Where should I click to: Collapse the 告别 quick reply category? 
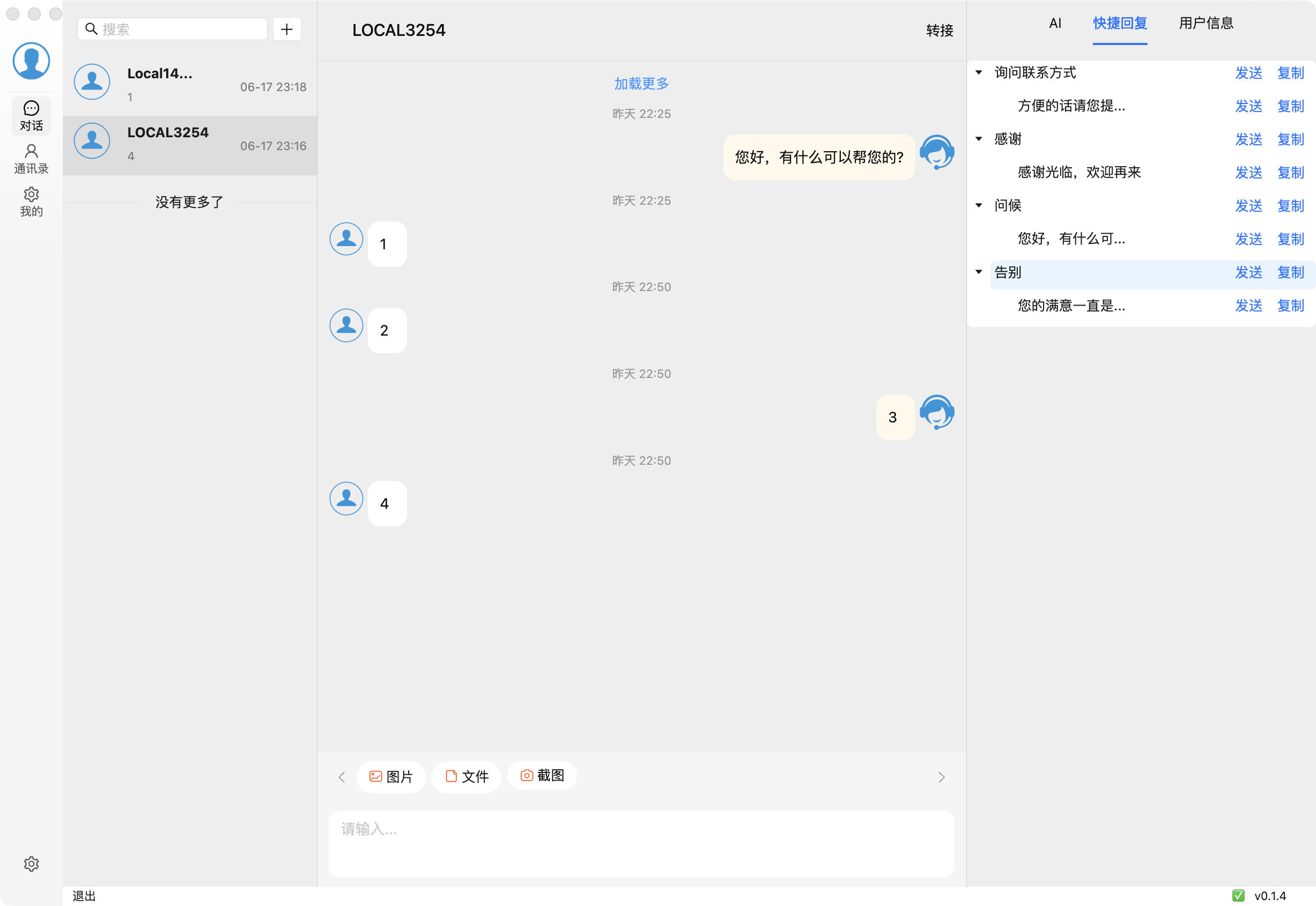tap(979, 272)
